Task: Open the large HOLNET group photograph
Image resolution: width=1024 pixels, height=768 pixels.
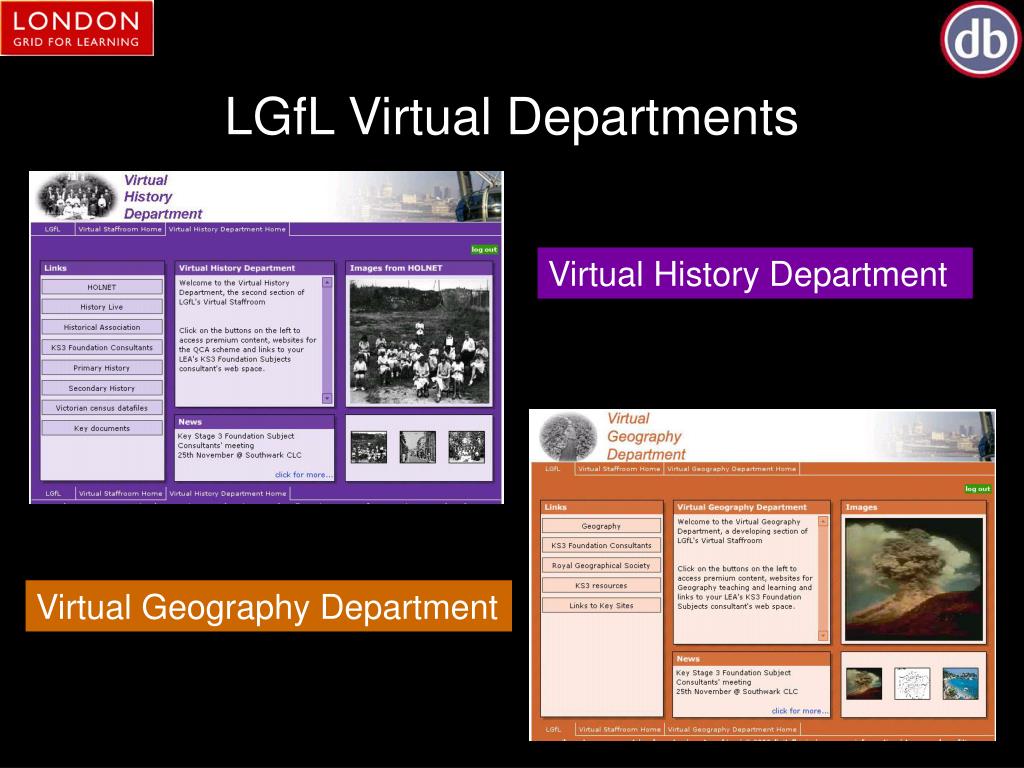Action: coord(419,341)
